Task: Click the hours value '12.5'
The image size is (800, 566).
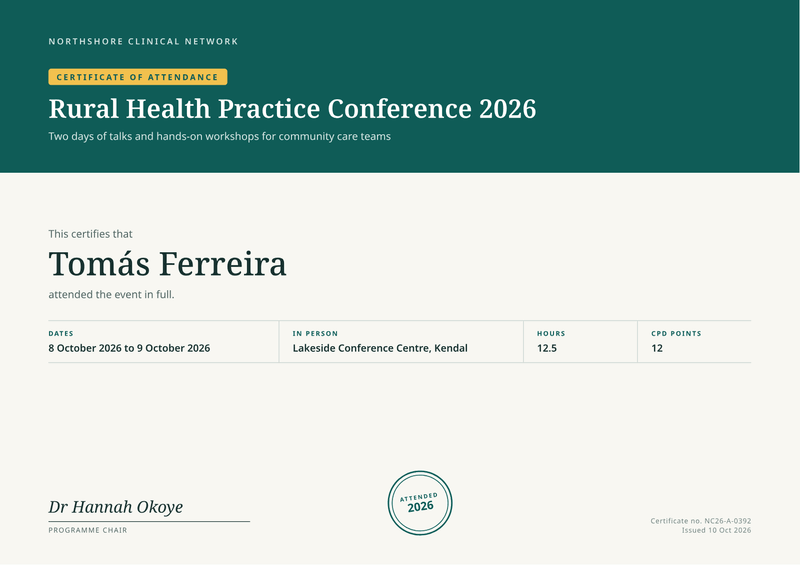Action: 547,348
